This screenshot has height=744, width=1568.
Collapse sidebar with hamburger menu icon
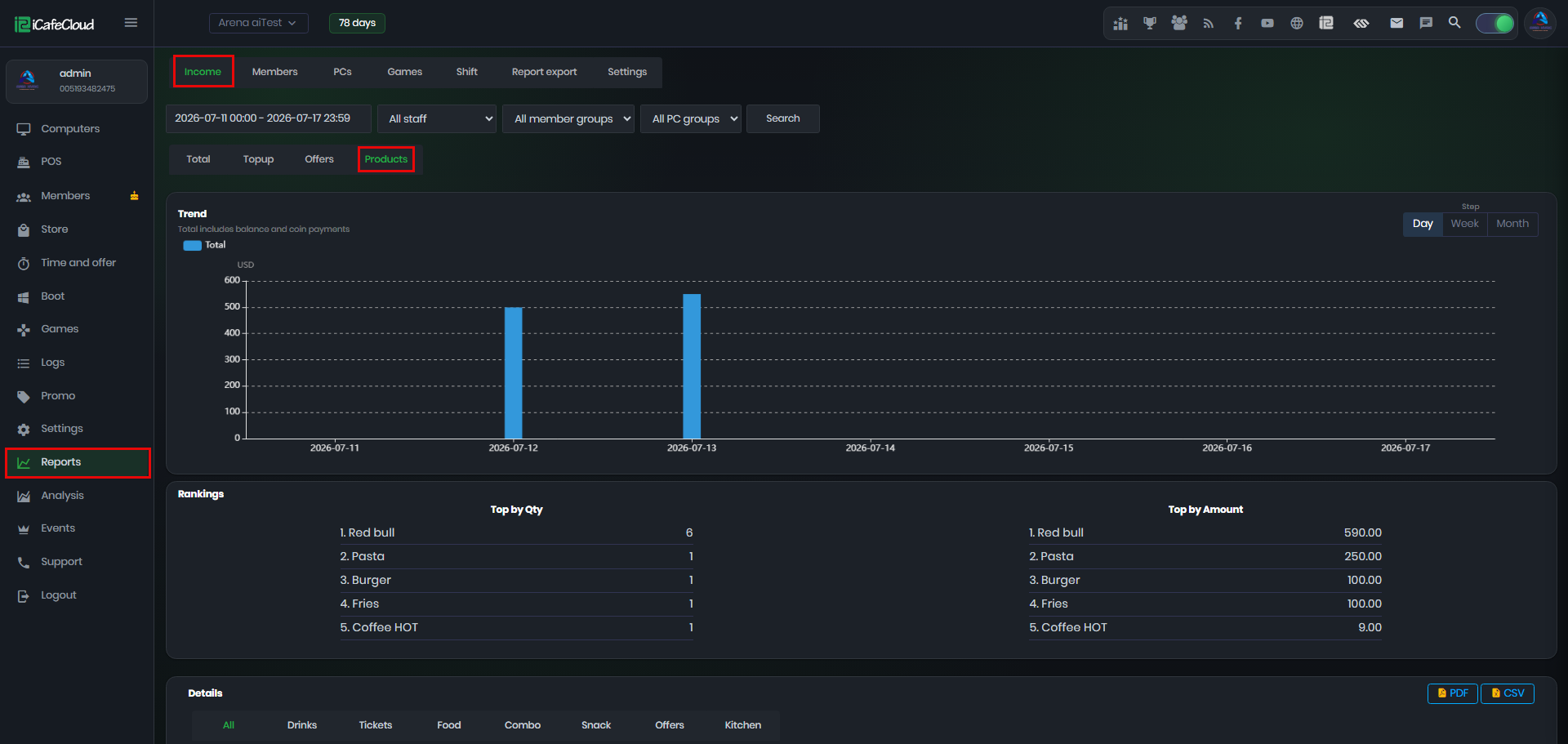point(131,23)
